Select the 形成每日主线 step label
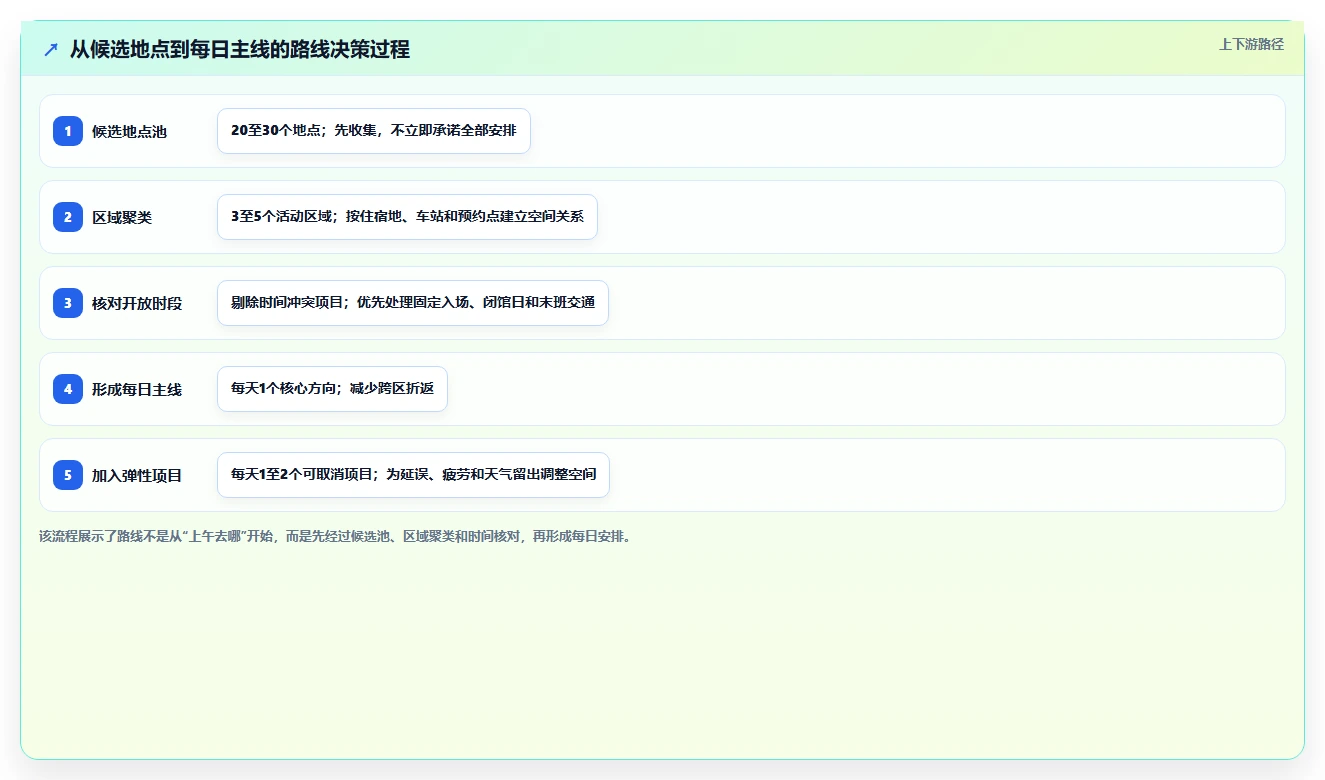Image resolution: width=1325 pixels, height=780 pixels. tap(137, 390)
